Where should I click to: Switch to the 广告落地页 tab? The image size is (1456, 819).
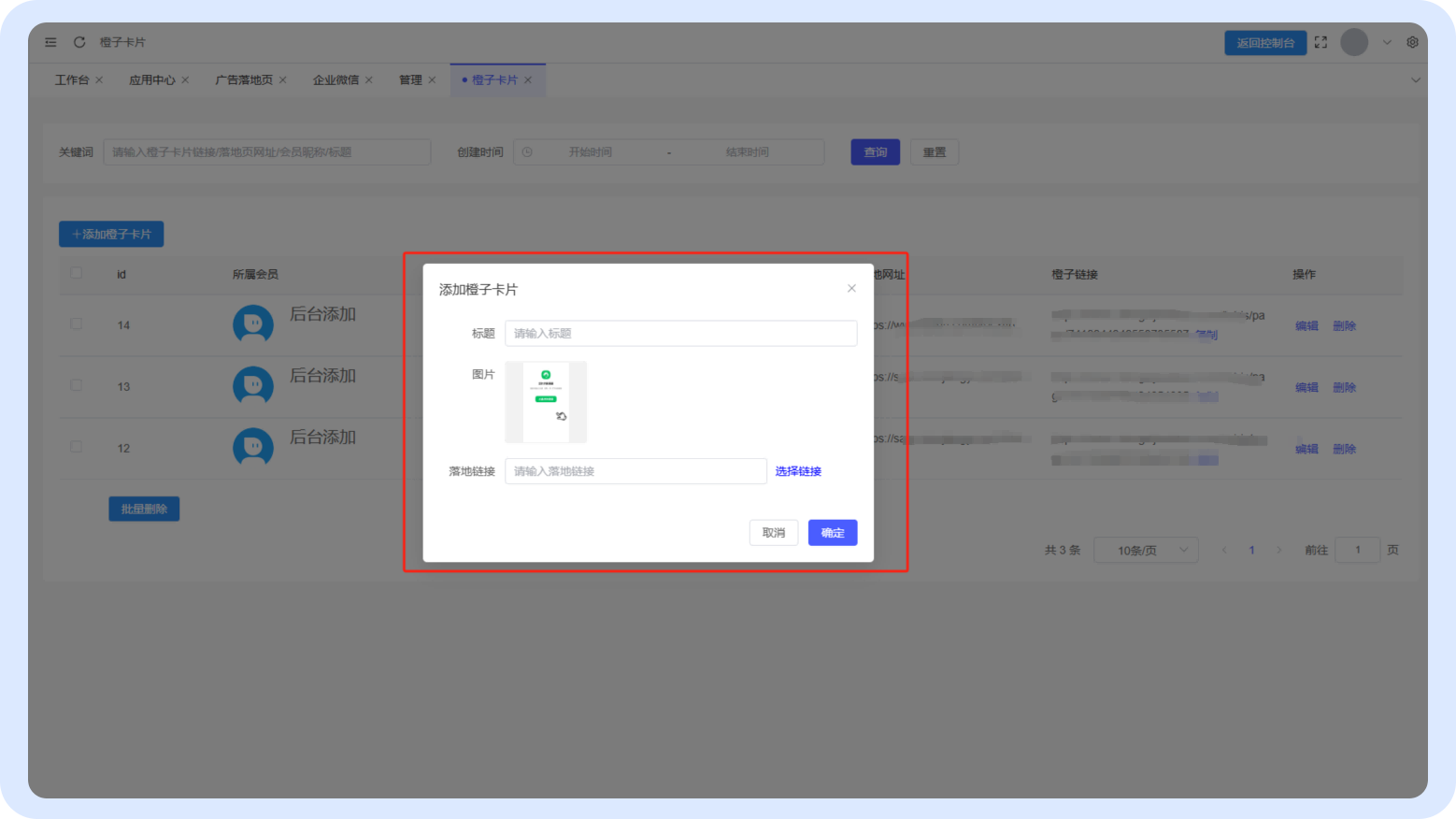point(244,80)
